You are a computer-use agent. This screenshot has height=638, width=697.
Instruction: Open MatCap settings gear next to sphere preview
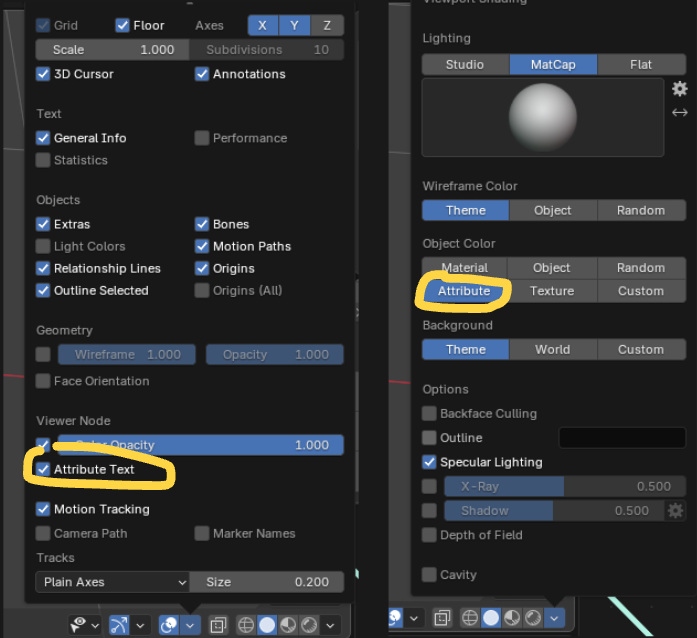click(680, 89)
